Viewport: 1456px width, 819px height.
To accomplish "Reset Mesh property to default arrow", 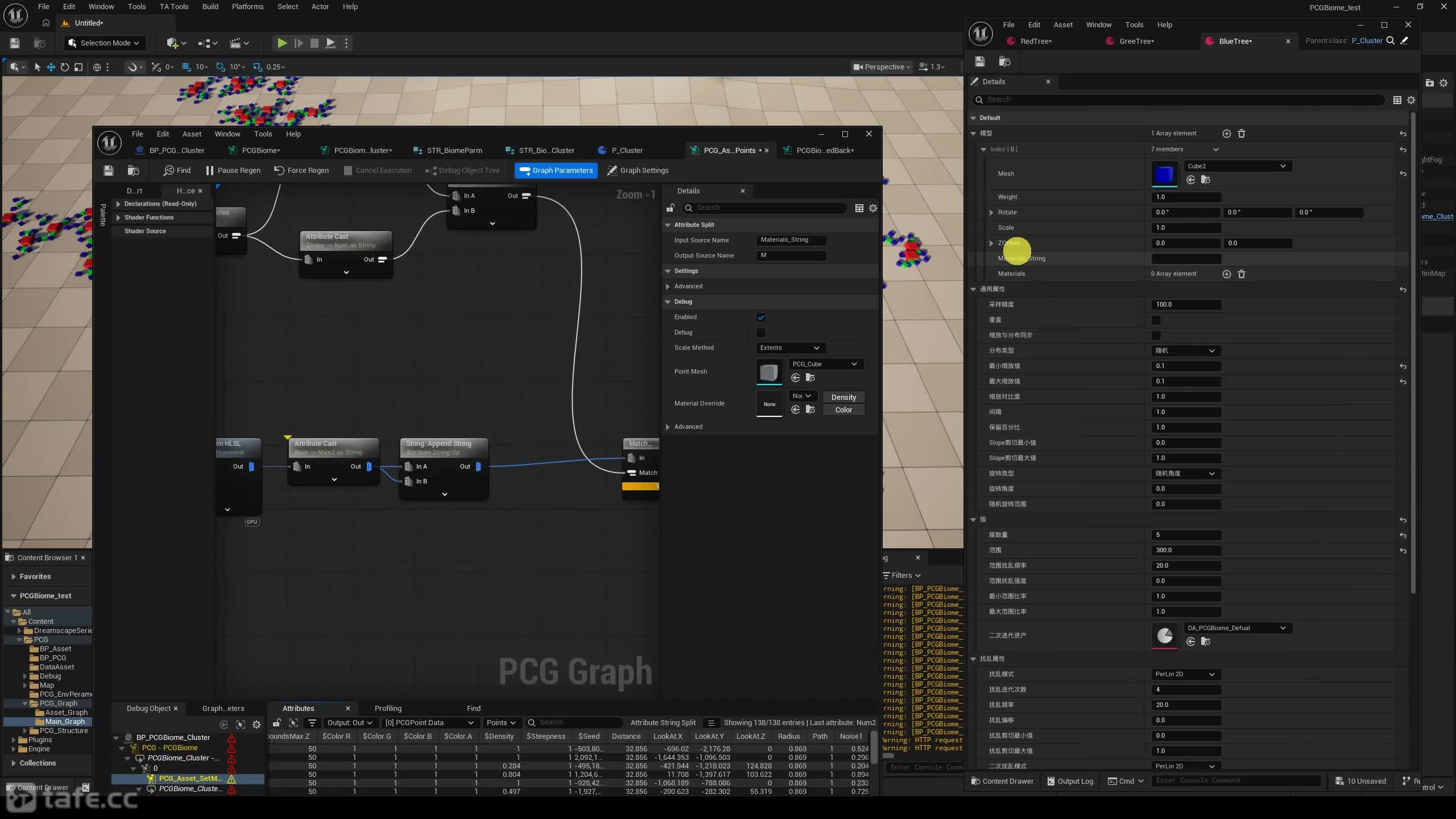I will (1403, 174).
